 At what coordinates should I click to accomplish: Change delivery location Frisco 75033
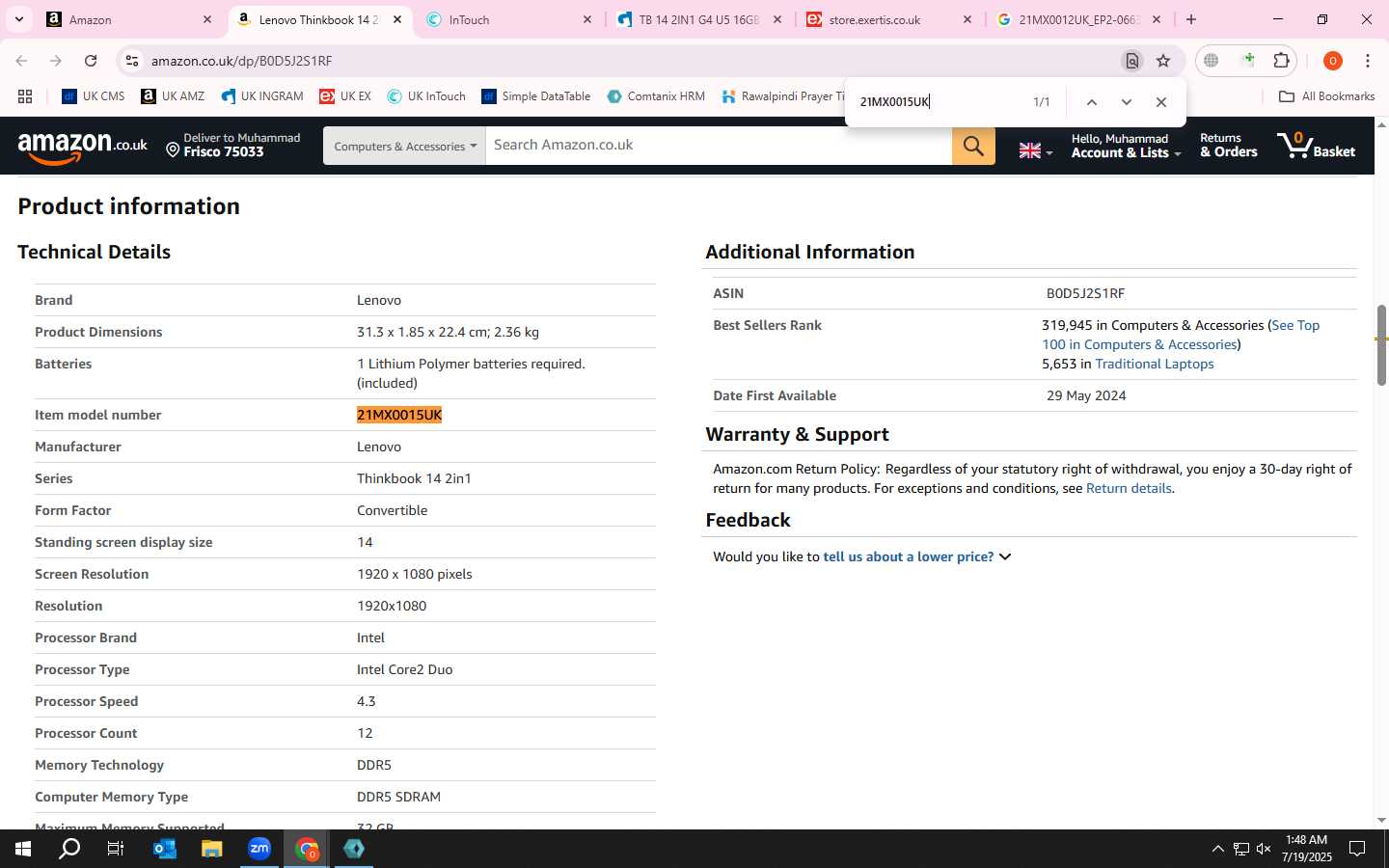pyautogui.click(x=232, y=146)
